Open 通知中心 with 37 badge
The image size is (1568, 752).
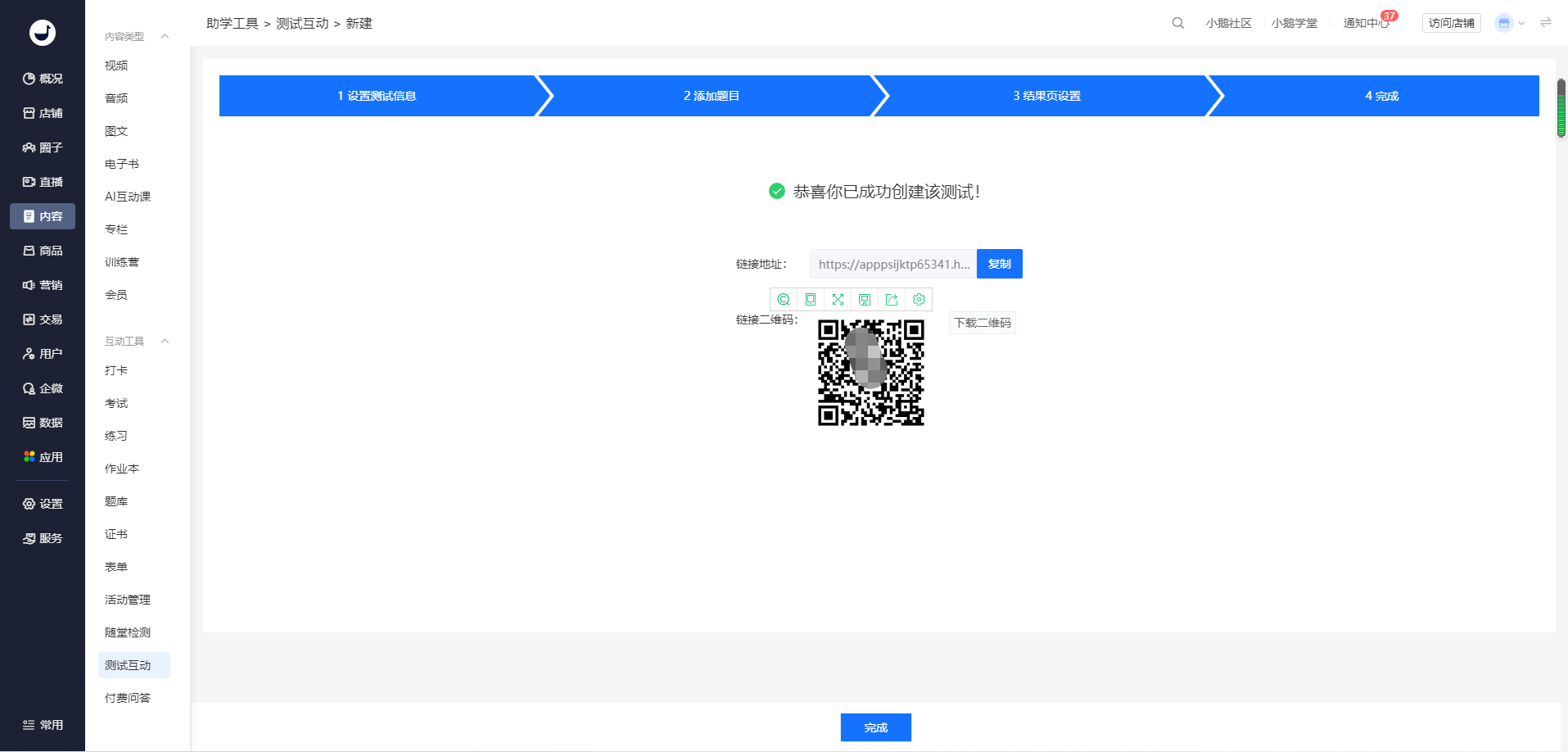(x=1367, y=23)
